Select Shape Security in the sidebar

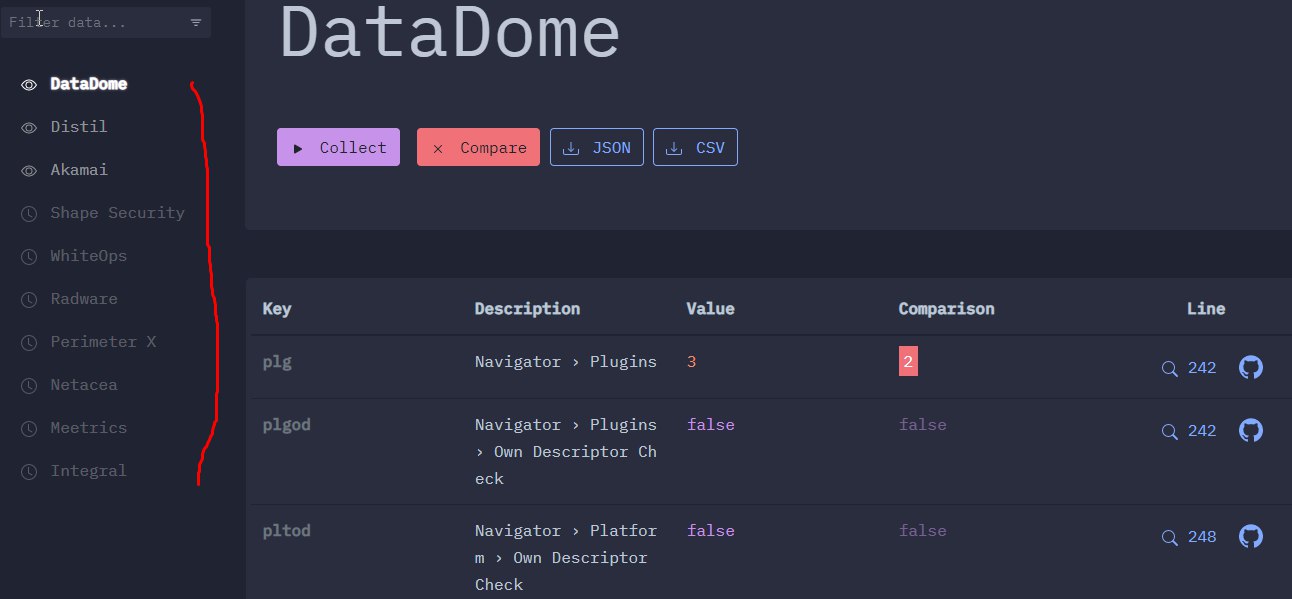coord(118,213)
